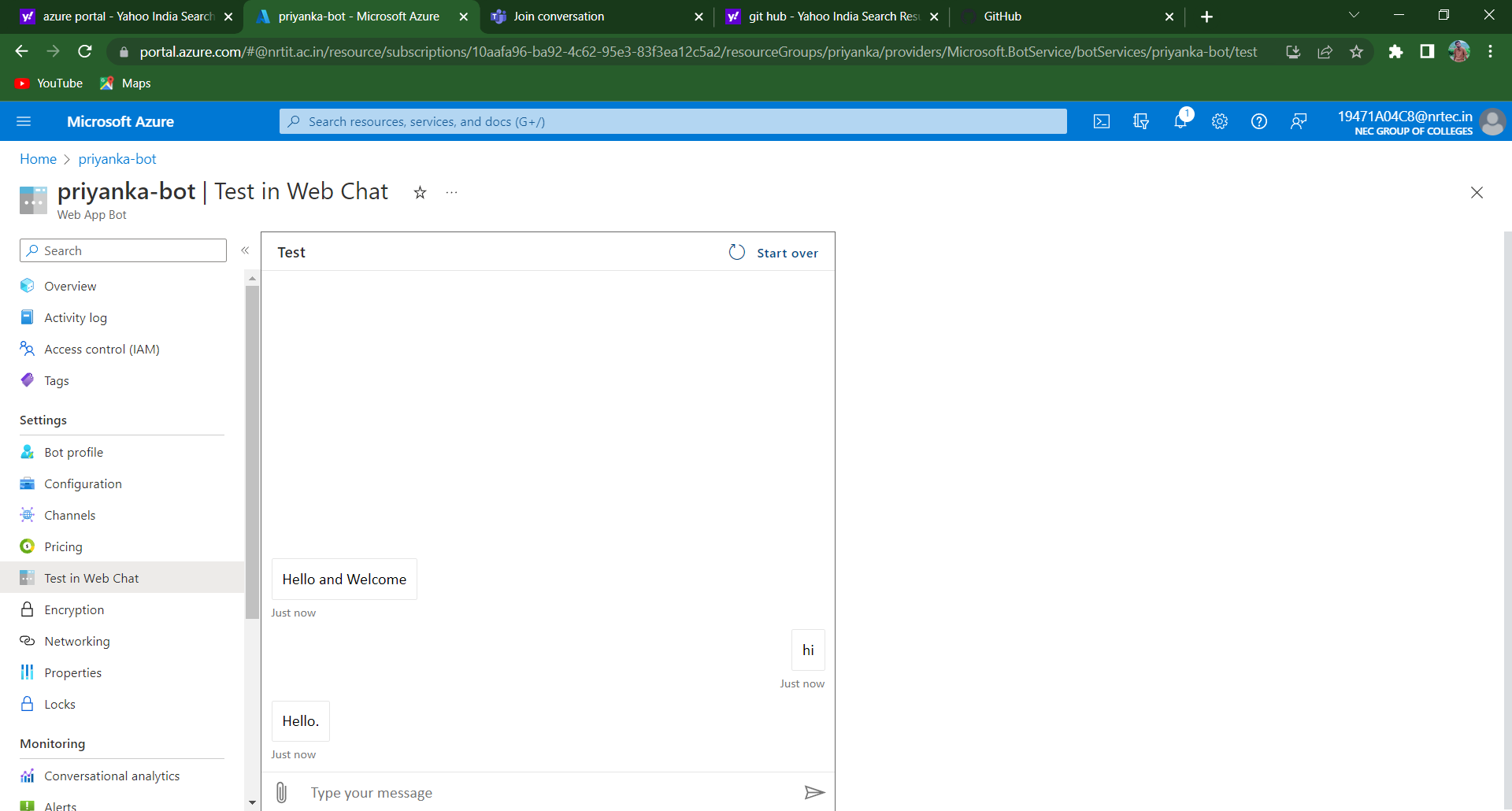
Task: View notifications via the bell icon
Action: coord(1180,121)
